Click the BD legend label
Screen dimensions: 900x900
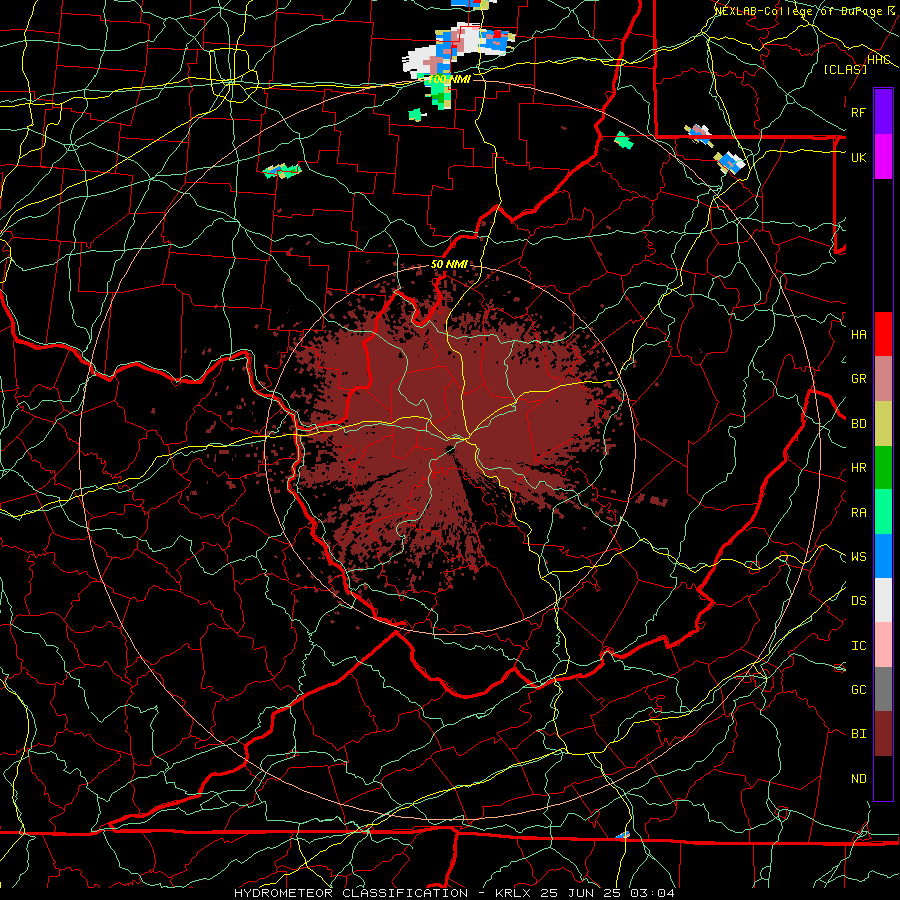859,424
